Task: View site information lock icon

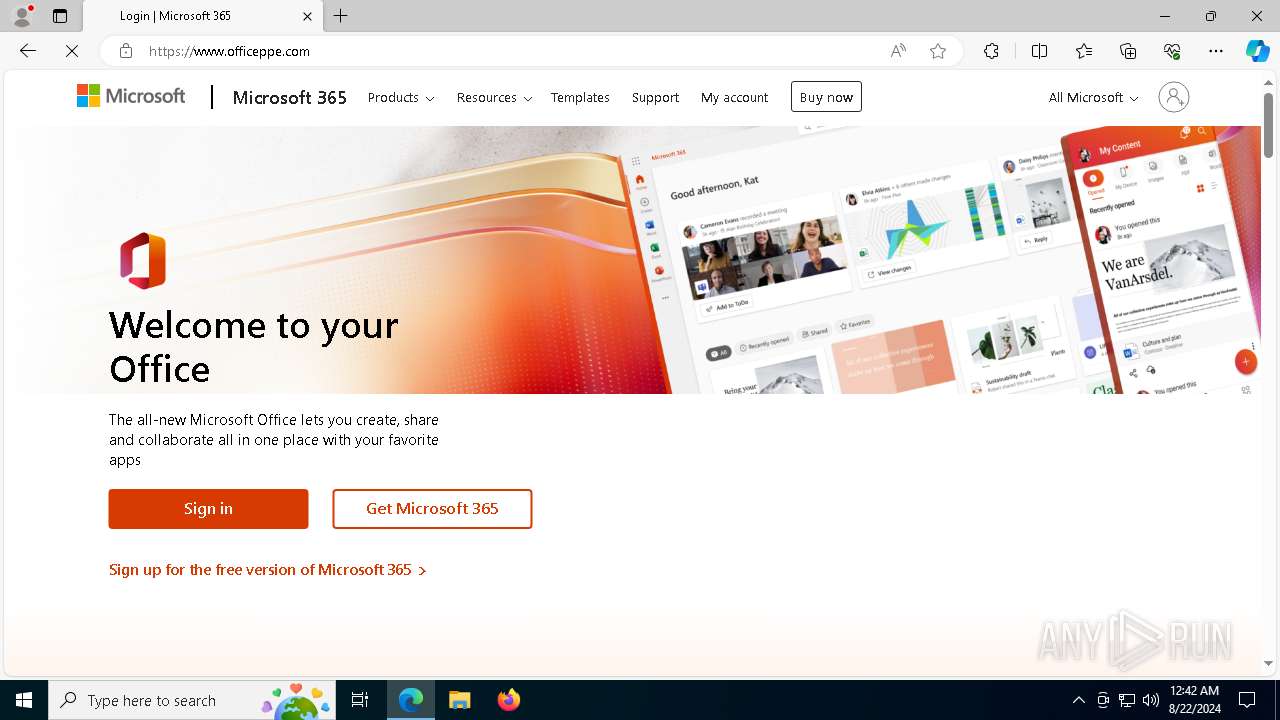Action: (x=125, y=51)
